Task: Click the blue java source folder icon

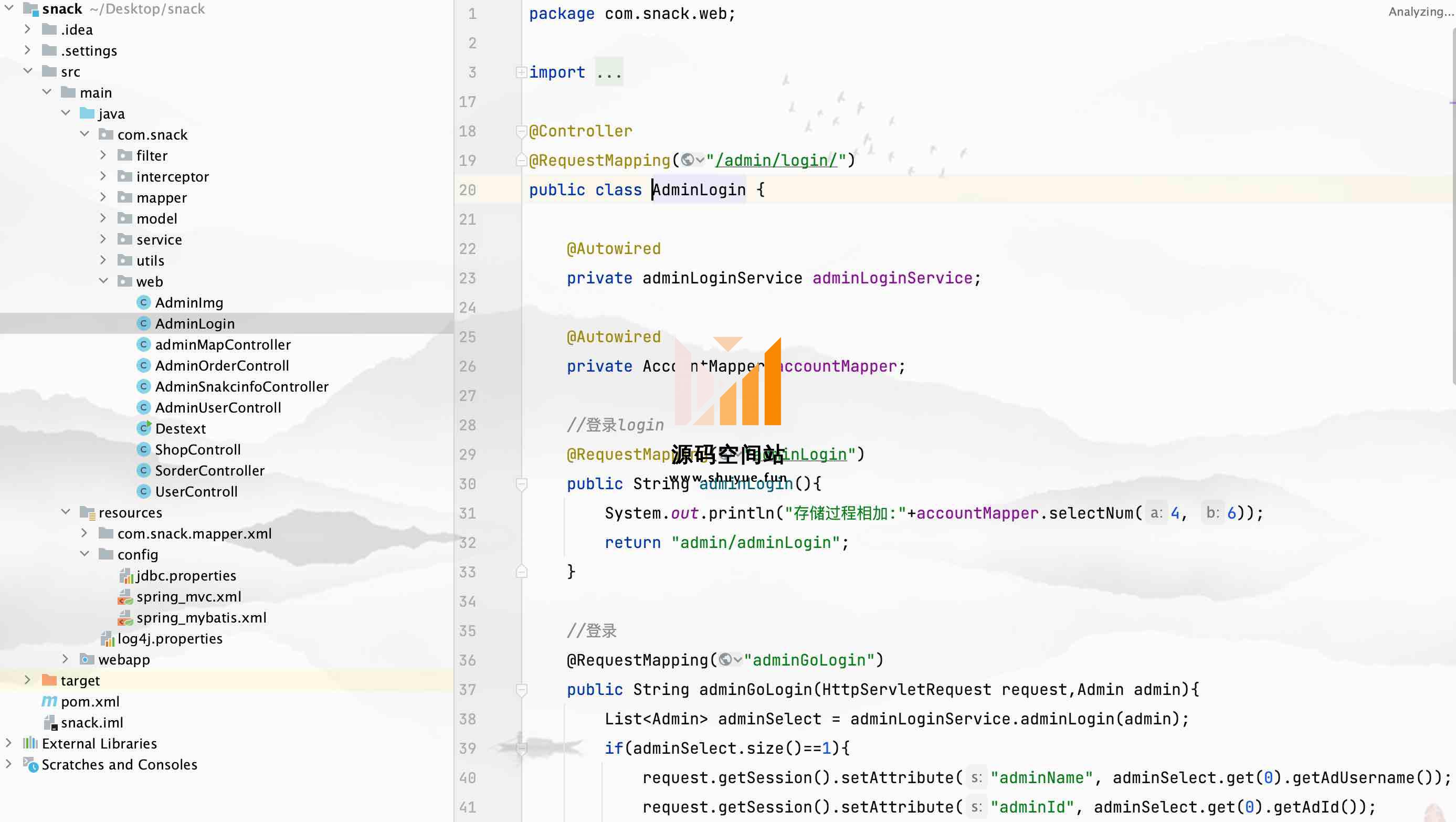Action: click(87, 113)
